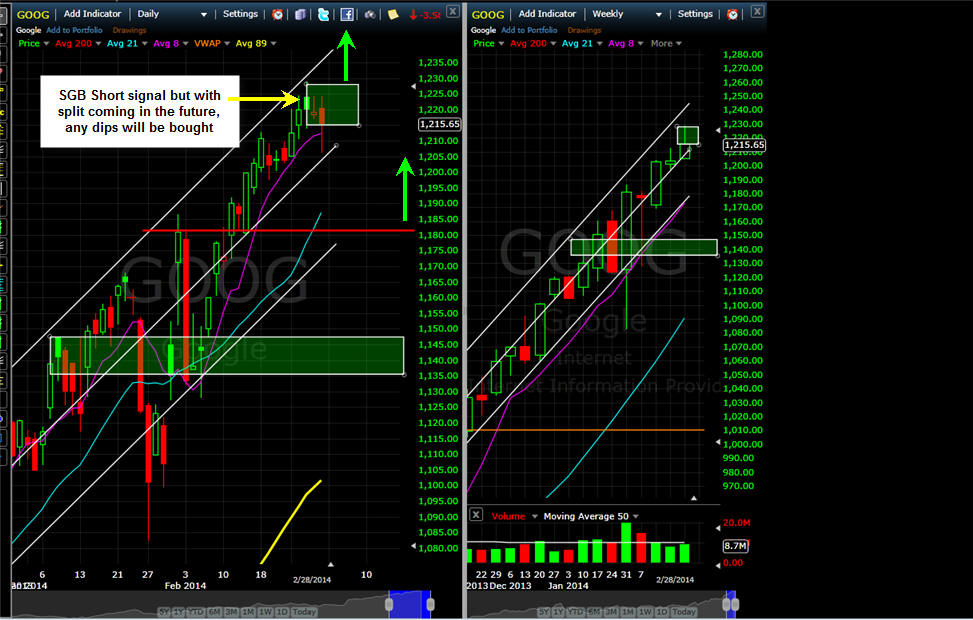The image size is (973, 620).
Task: Click the stacked pages icon in daily toolbar
Action: pos(300,14)
